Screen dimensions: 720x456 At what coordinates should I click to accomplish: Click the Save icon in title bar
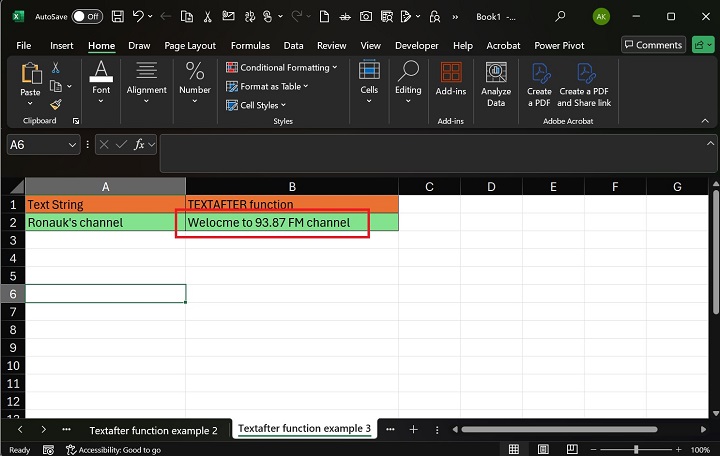click(x=118, y=16)
